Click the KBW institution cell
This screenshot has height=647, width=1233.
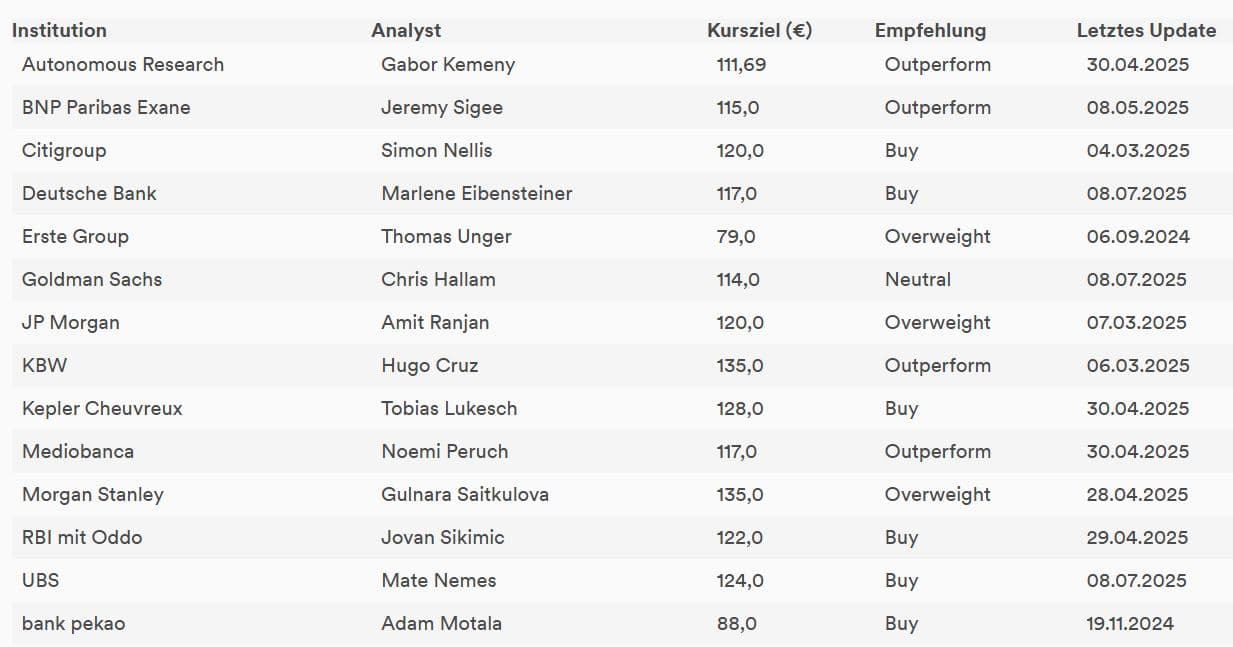coord(44,365)
